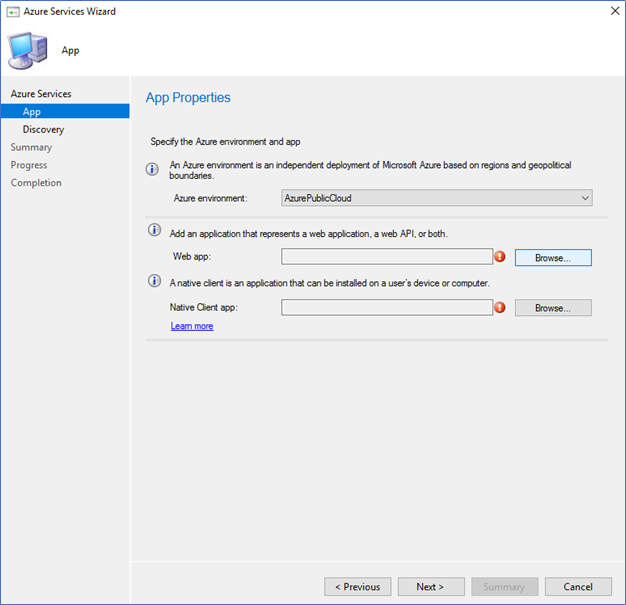Select the App step in sidebar
The width and height of the screenshot is (626, 605).
coord(65,111)
